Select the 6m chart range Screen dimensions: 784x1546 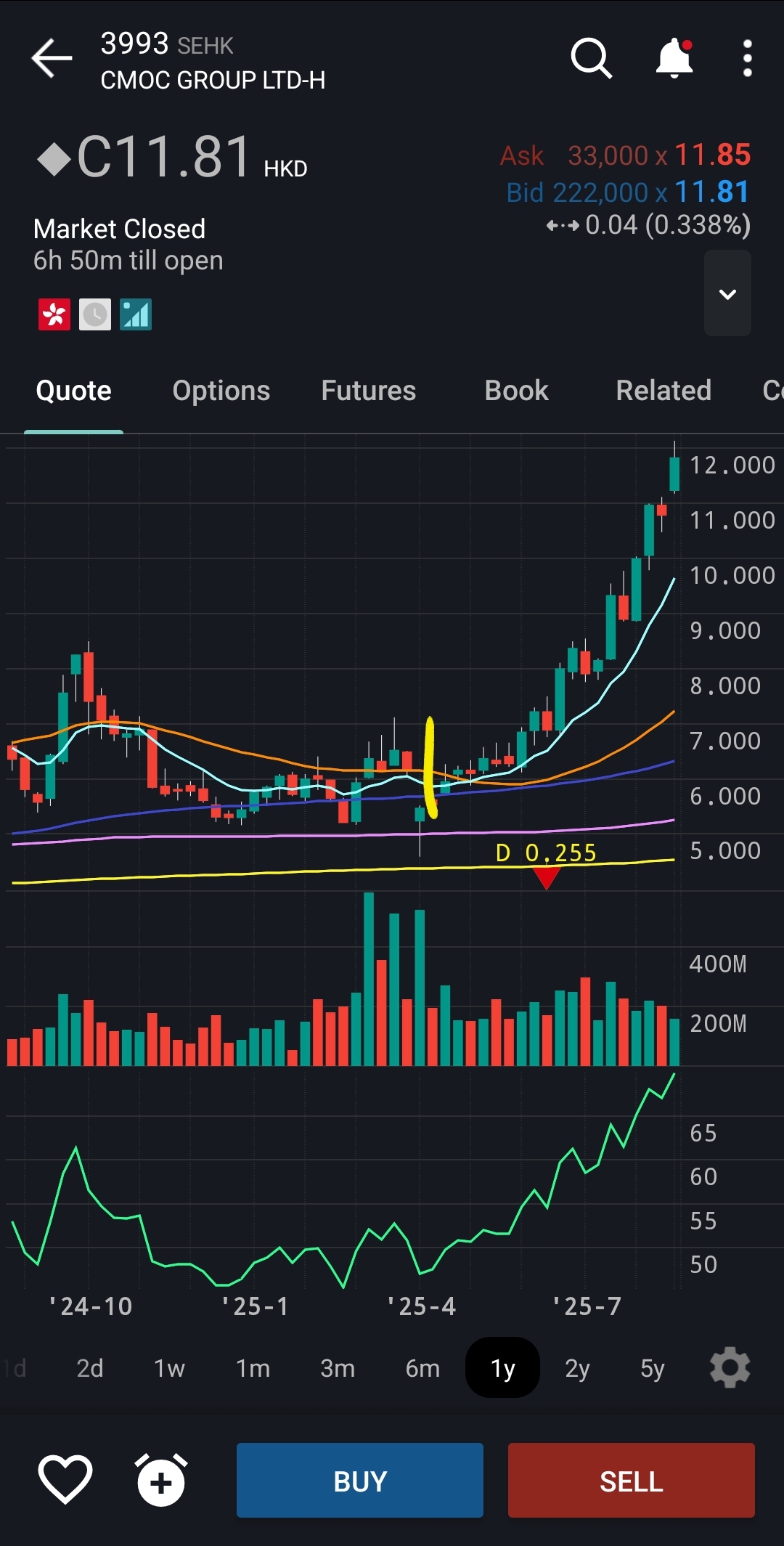[422, 1368]
